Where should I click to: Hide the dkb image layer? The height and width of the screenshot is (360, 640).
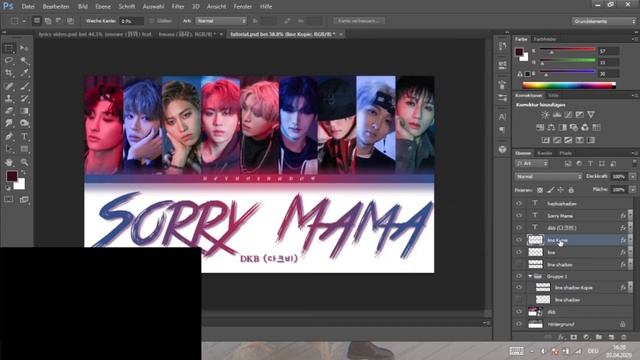[519, 312]
